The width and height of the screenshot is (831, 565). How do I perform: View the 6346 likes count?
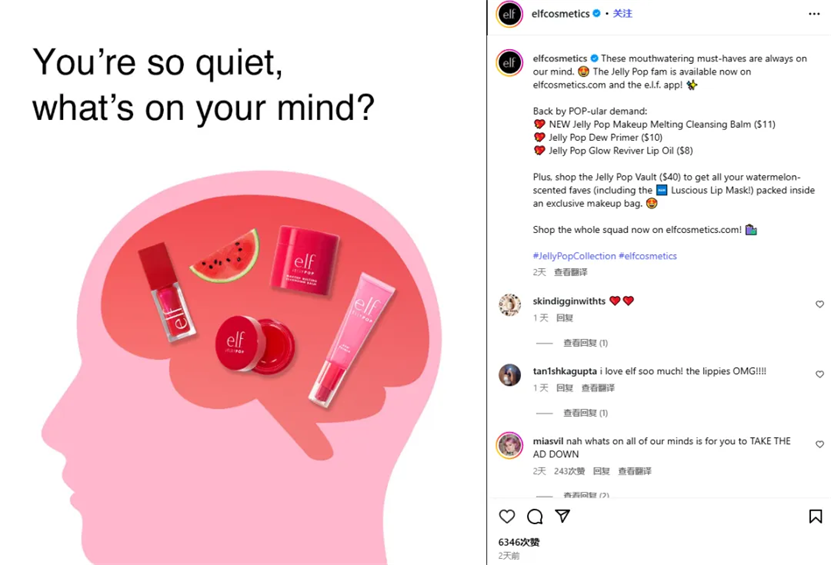(519, 542)
